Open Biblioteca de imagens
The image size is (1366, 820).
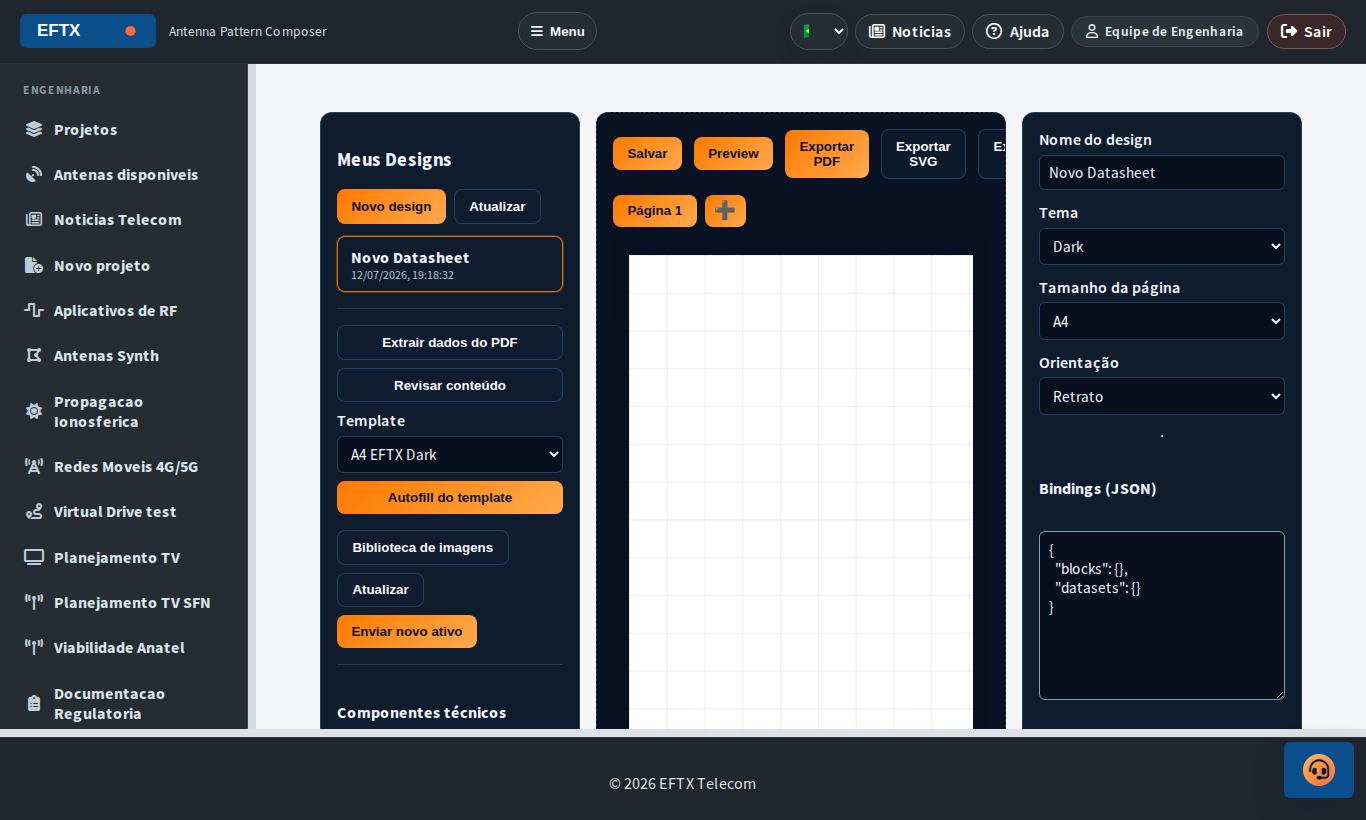pyautogui.click(x=423, y=547)
